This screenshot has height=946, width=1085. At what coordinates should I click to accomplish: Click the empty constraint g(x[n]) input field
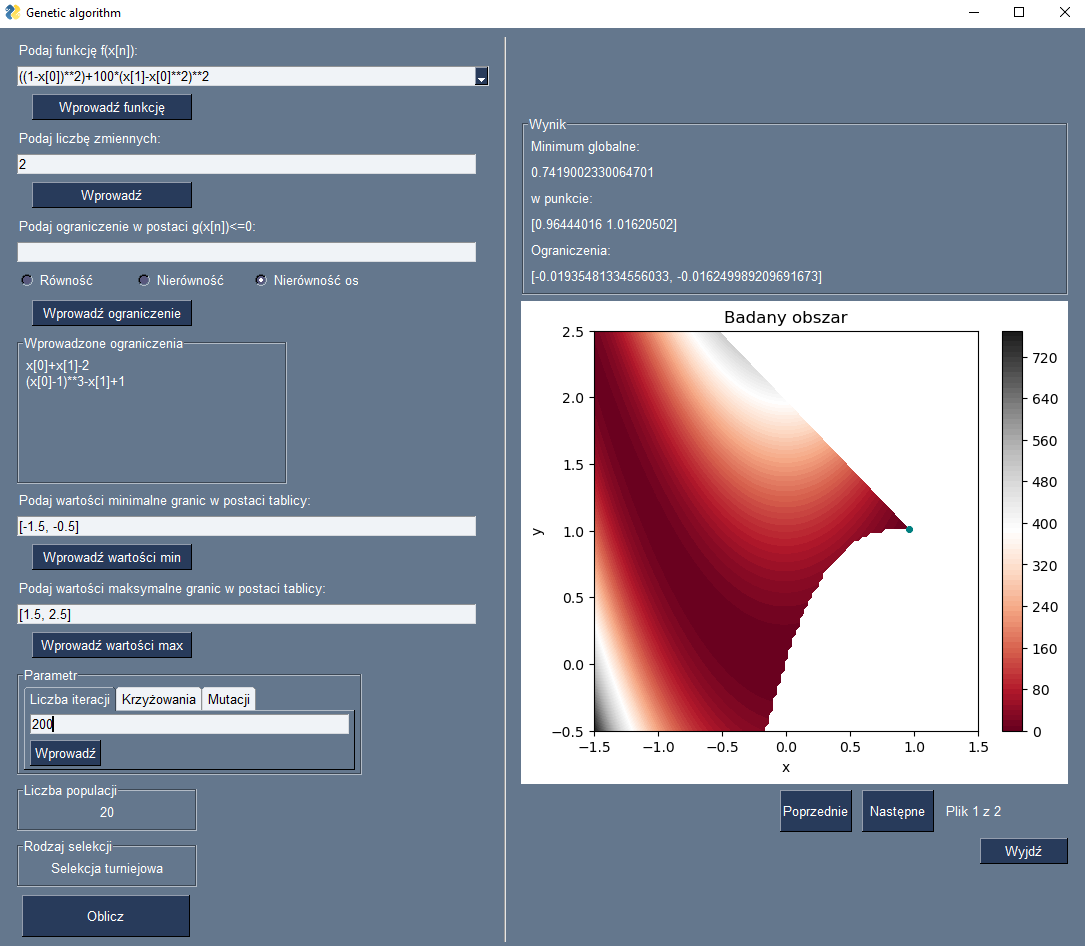tap(246, 252)
